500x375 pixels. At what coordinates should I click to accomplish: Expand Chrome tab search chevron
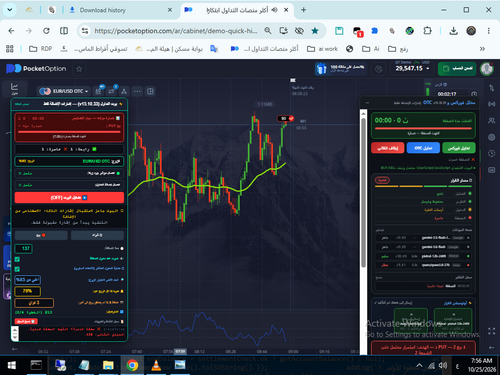tap(10, 10)
